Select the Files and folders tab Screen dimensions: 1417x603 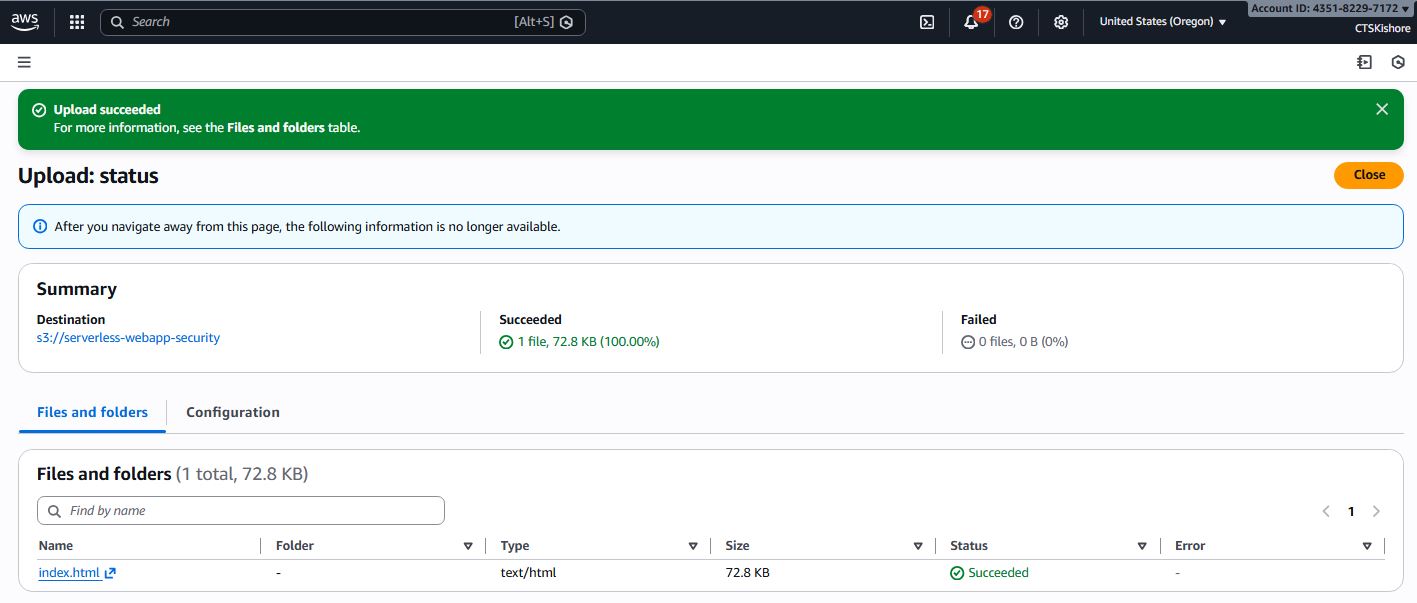(92, 412)
